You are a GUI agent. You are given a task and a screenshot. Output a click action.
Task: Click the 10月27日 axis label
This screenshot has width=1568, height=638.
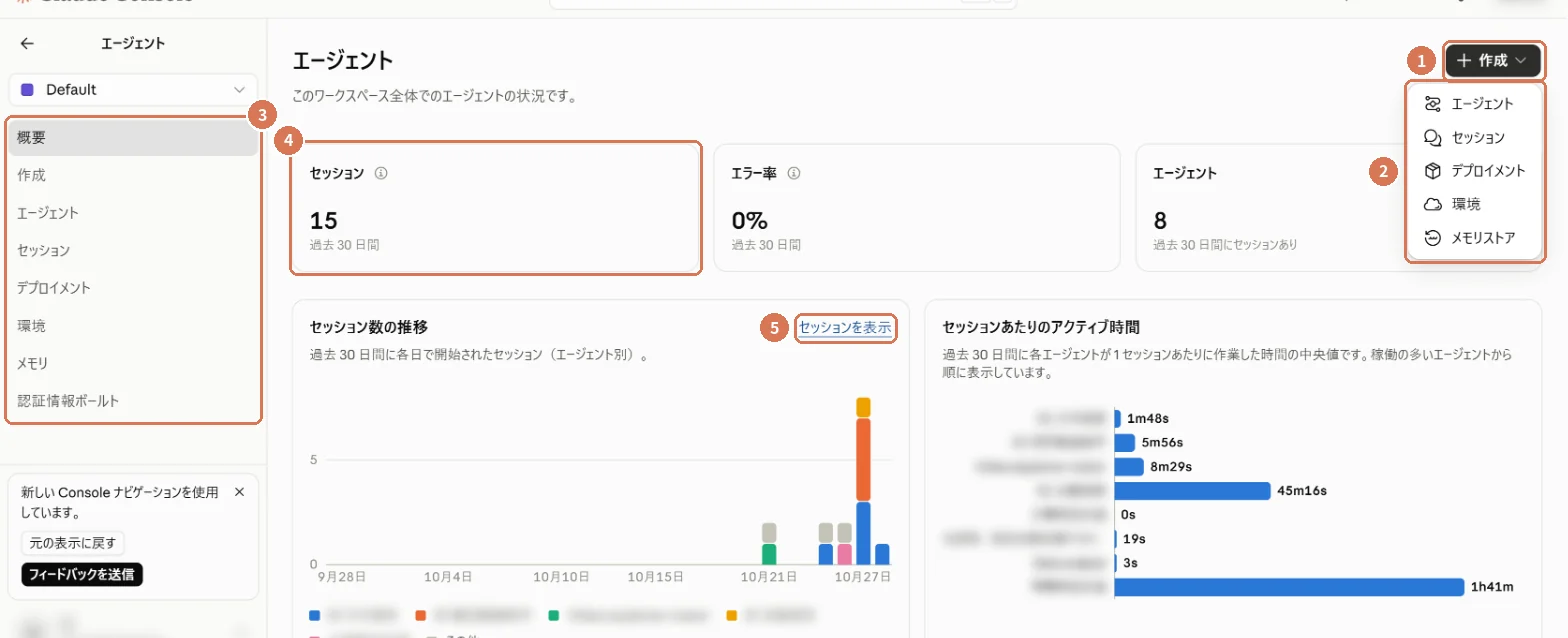point(863,577)
